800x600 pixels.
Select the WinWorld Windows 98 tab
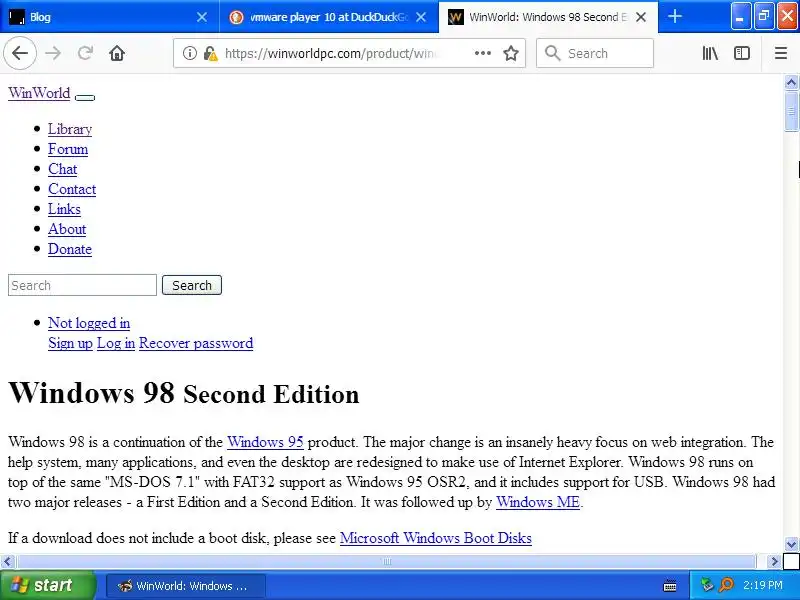coord(548,17)
